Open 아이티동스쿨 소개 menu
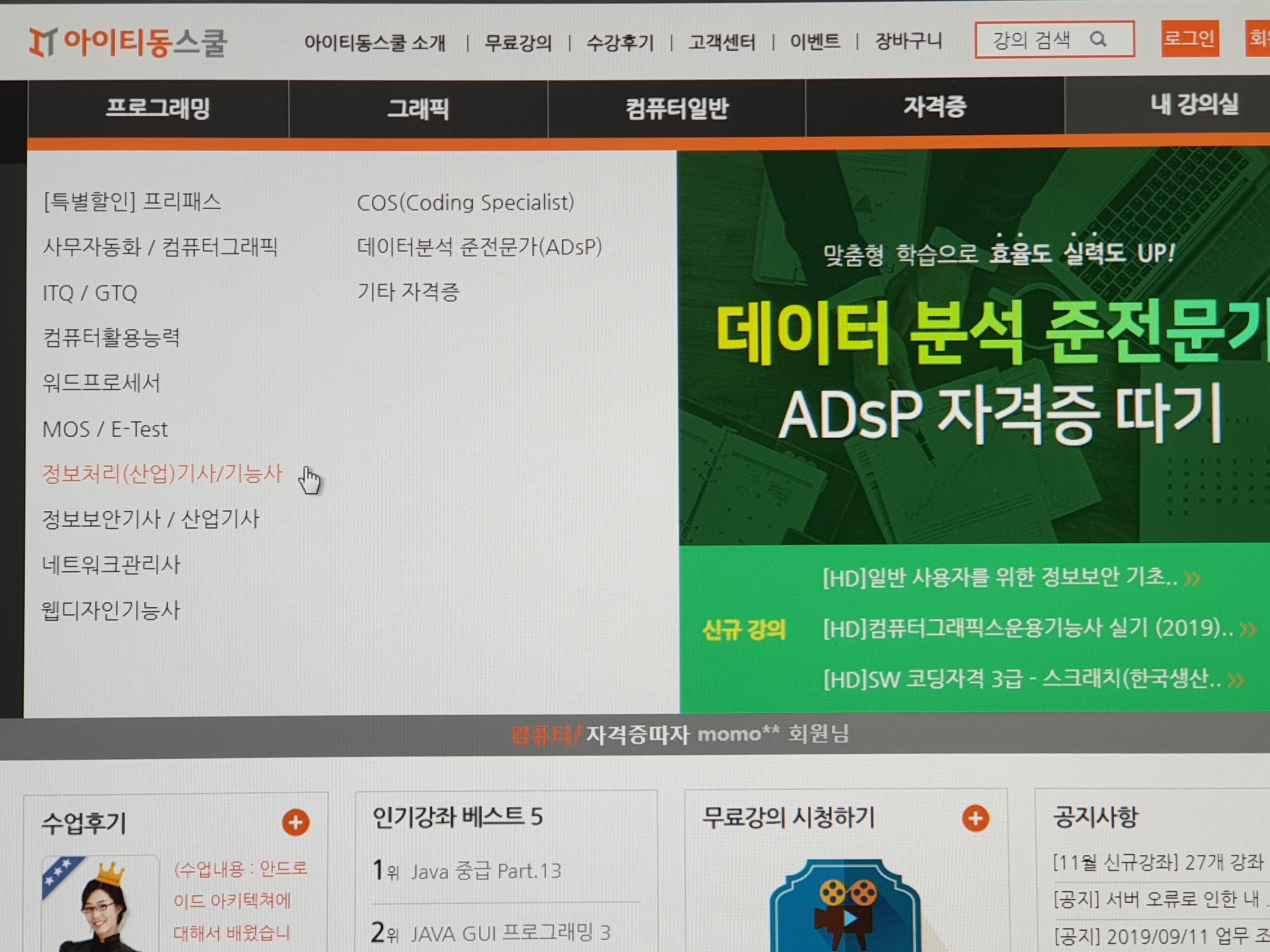This screenshot has width=1270, height=952. pos(375,42)
